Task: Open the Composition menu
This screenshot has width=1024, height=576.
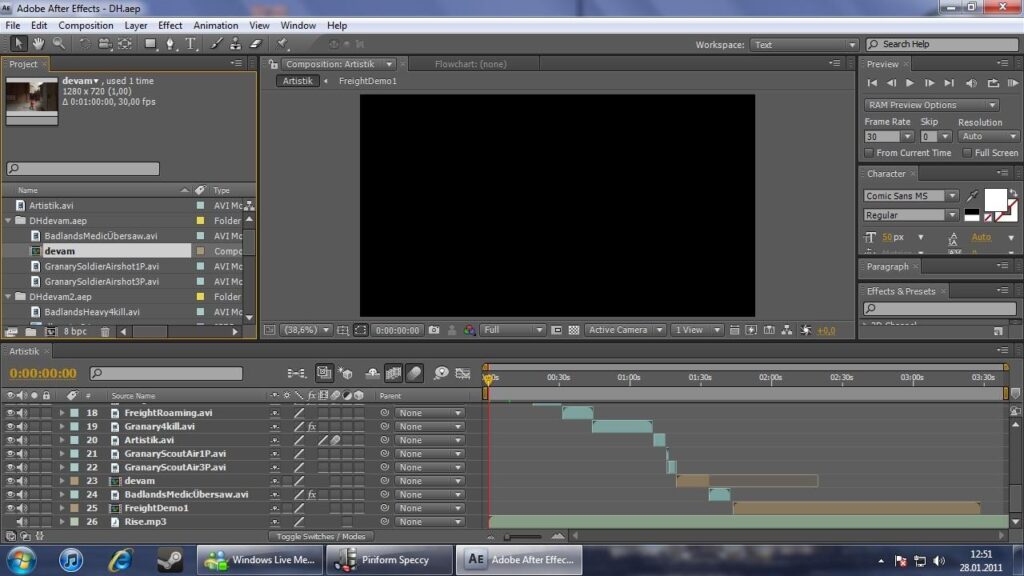Action: pos(86,25)
